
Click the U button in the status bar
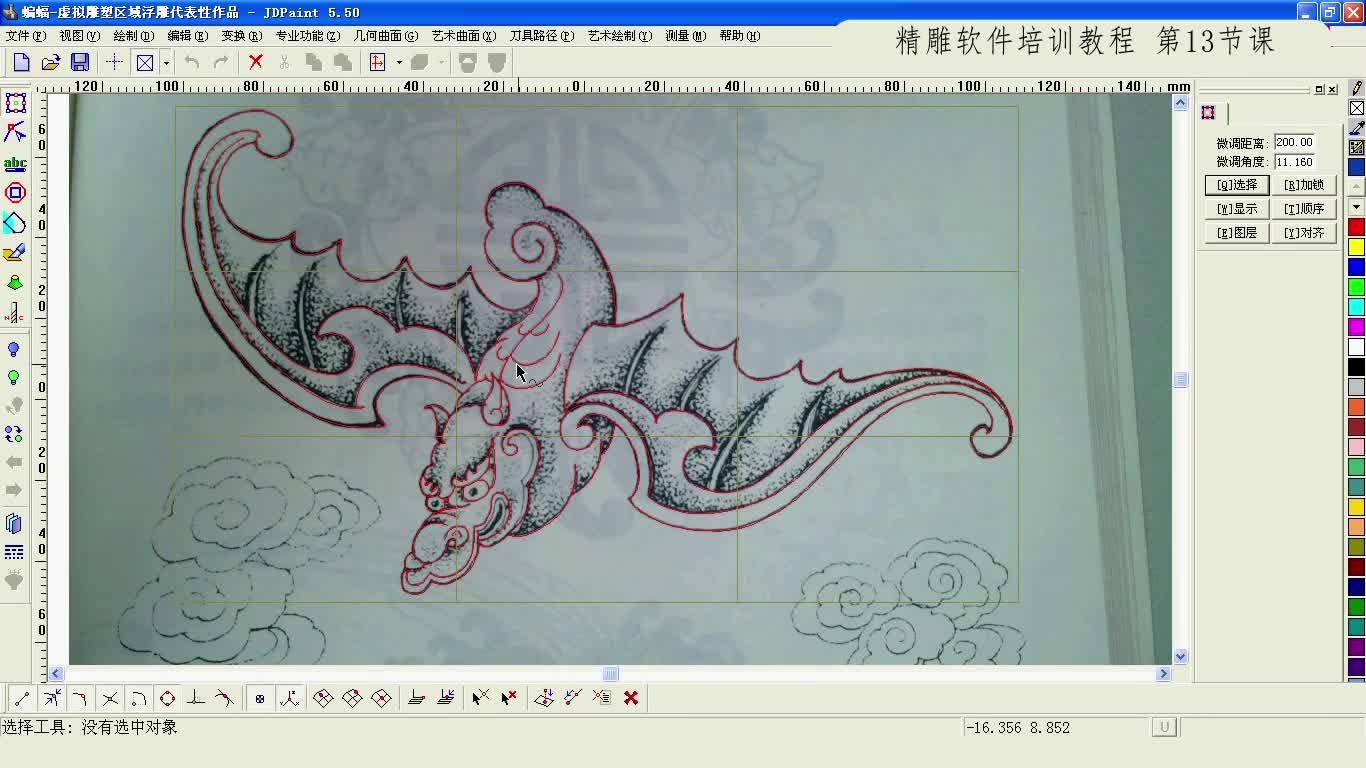[1164, 727]
